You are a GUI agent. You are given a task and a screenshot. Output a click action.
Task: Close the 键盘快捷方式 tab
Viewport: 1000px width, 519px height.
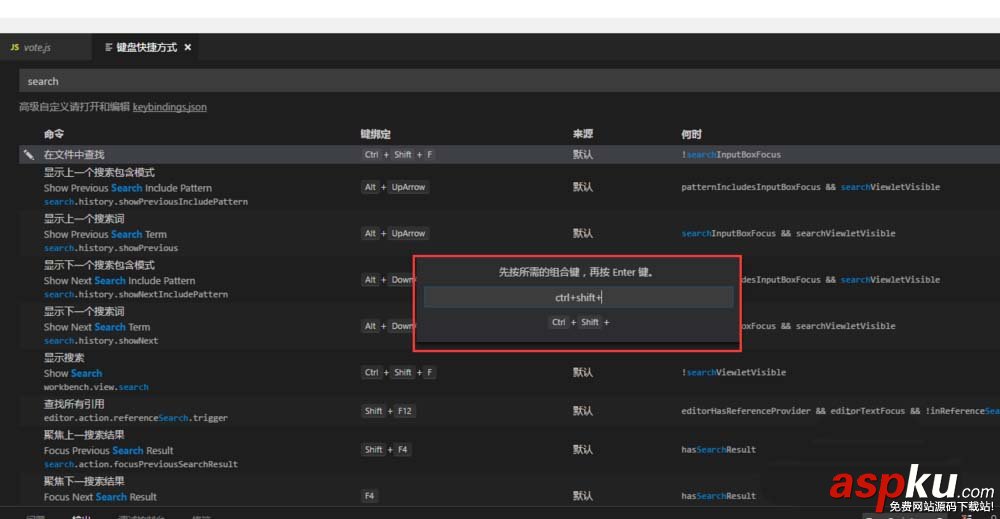[x=188, y=47]
